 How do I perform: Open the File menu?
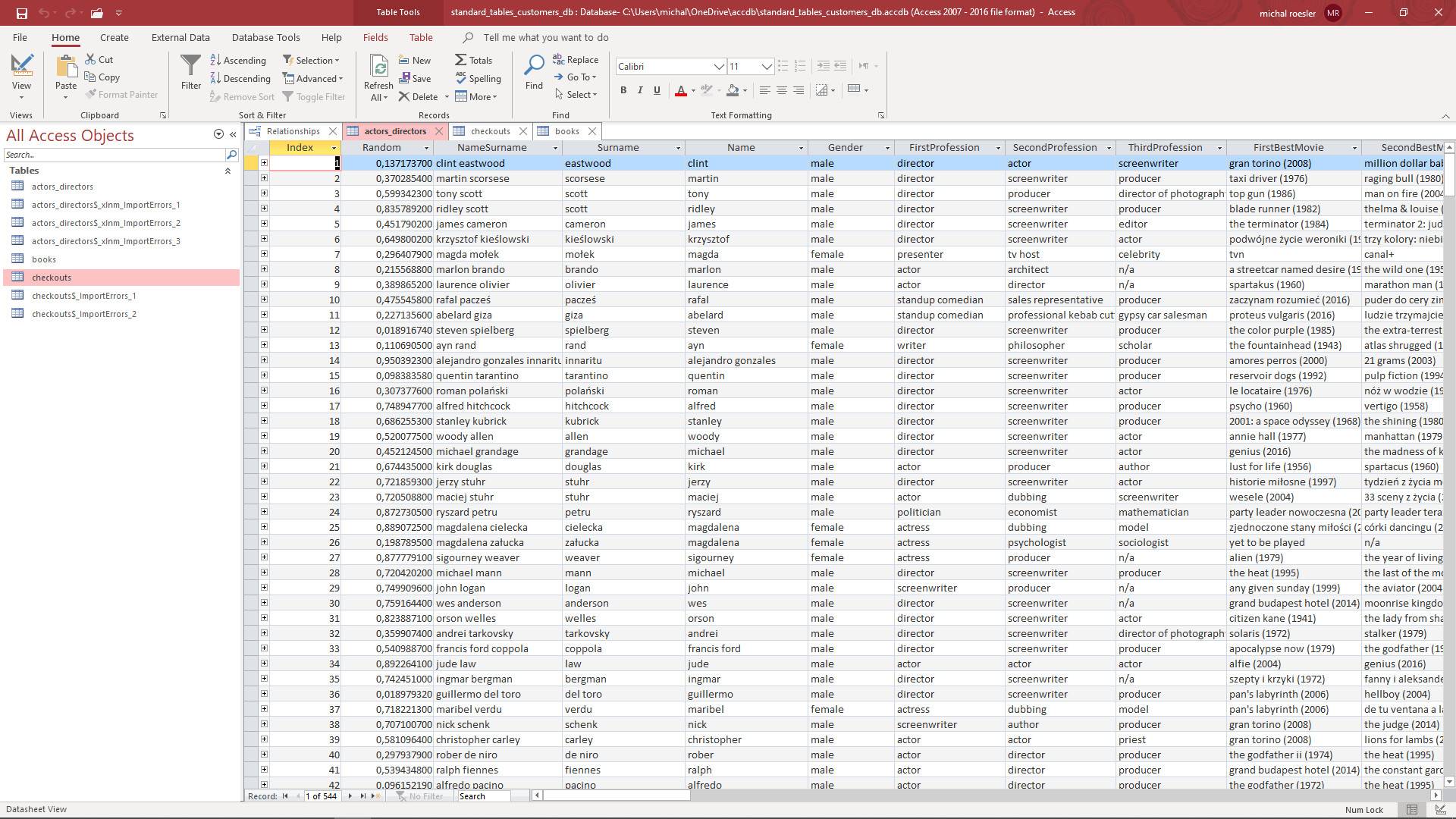click(x=20, y=37)
